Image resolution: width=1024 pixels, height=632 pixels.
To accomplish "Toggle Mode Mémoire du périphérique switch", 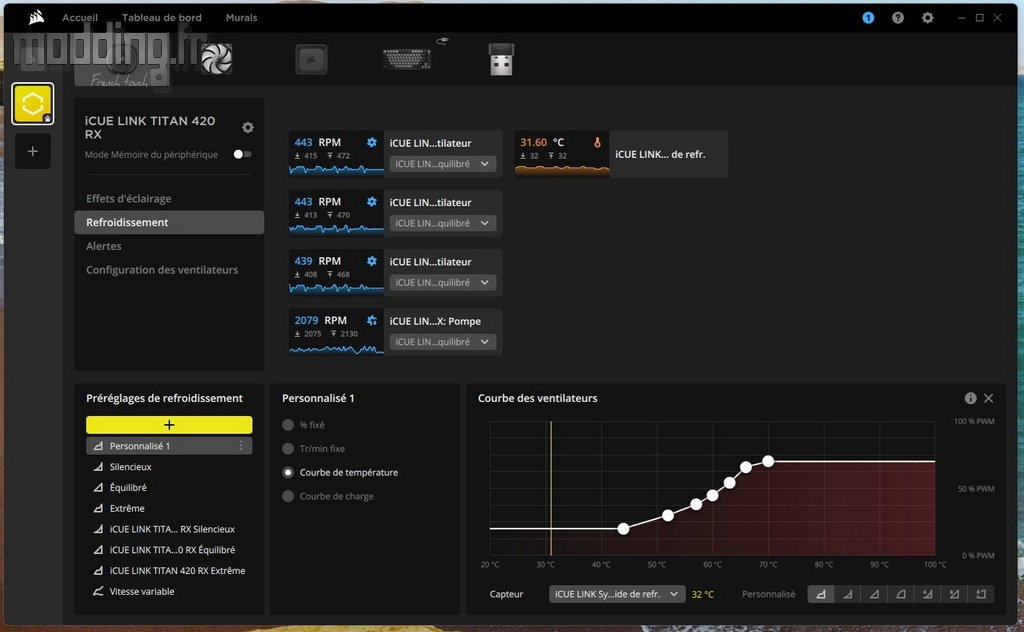I will [x=242, y=154].
